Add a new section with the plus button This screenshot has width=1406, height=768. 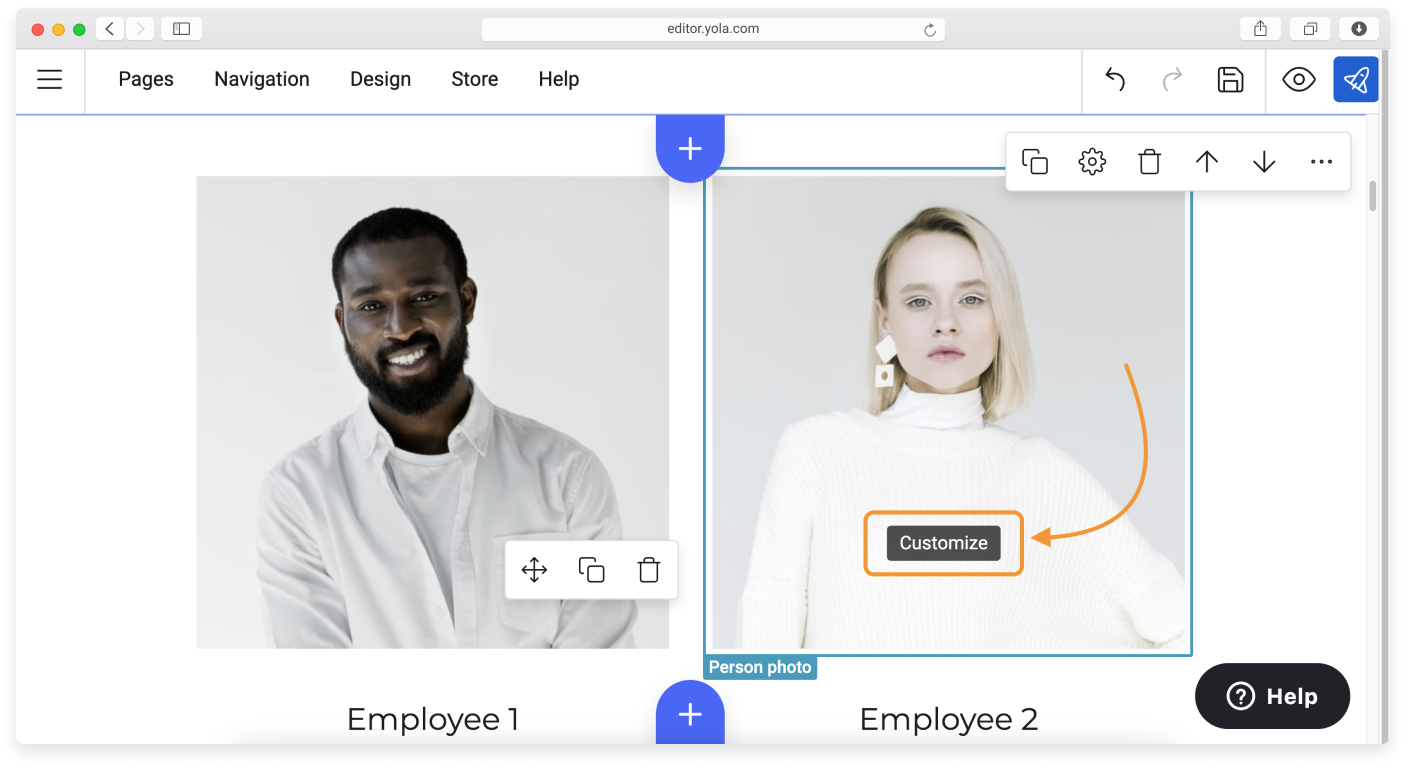[689, 148]
